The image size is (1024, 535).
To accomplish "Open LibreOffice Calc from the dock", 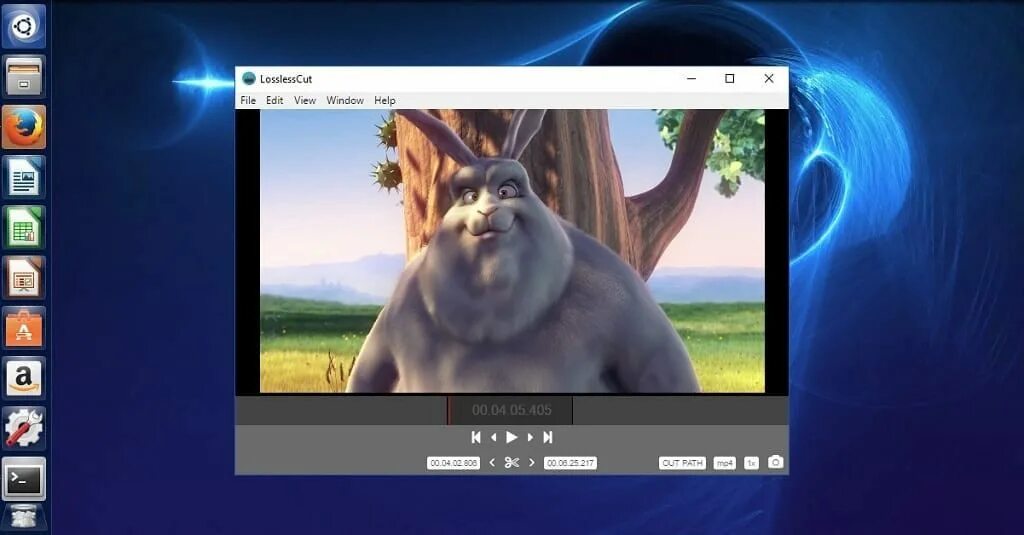I will pyautogui.click(x=24, y=227).
